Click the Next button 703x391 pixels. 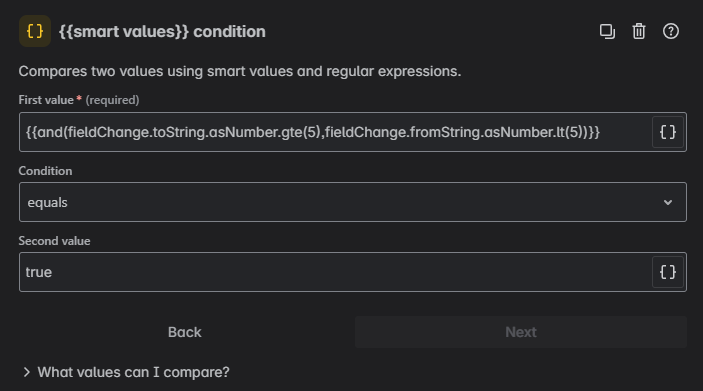point(521,332)
